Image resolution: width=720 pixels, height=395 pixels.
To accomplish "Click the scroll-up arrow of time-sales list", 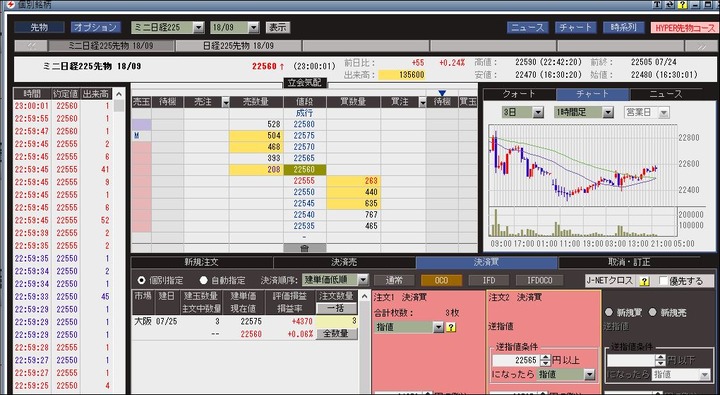I will (x=119, y=94).
